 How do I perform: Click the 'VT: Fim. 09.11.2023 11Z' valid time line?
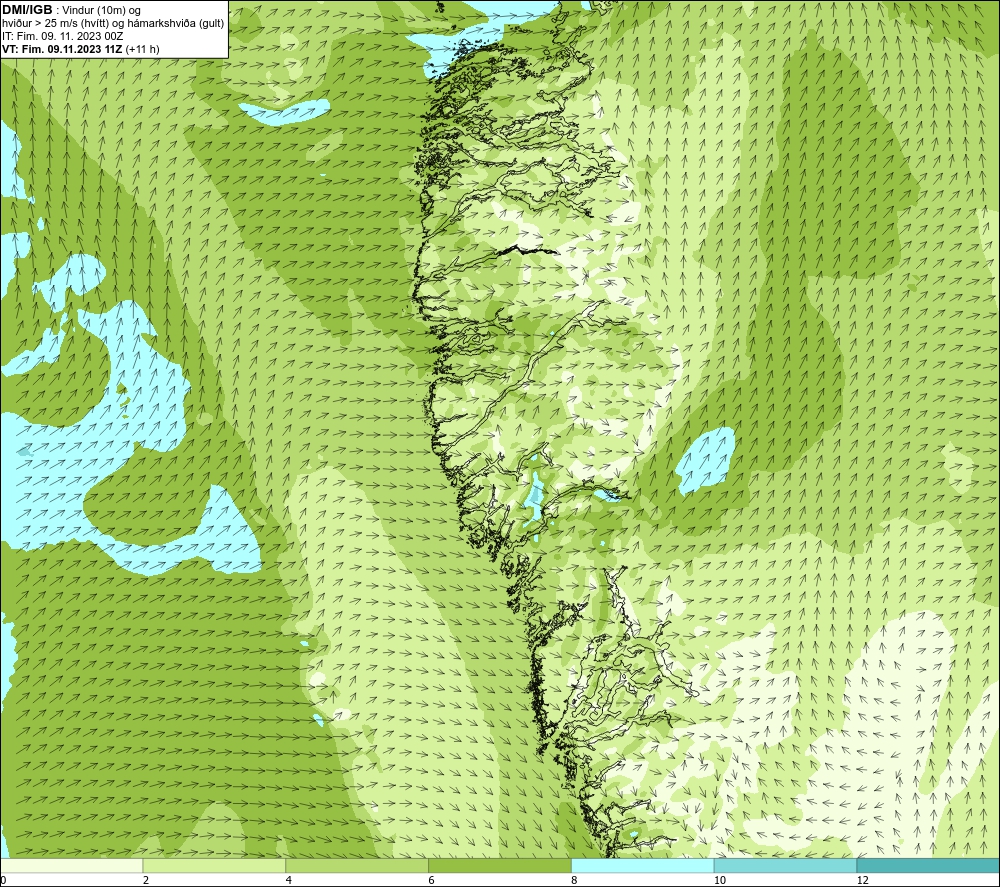(63, 49)
